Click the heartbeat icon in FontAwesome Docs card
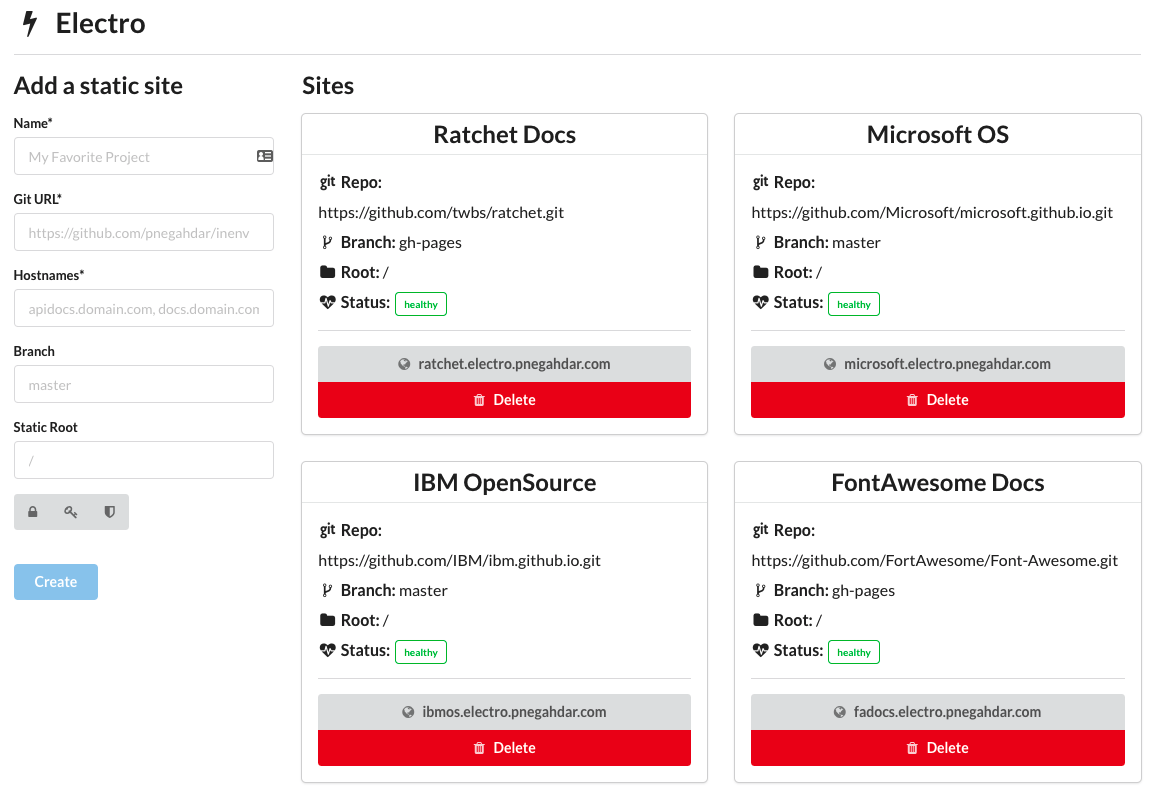 pyautogui.click(x=760, y=650)
